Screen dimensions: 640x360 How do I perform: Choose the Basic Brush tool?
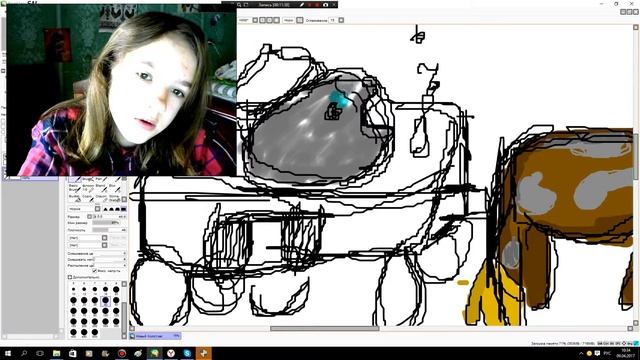(x=74, y=188)
